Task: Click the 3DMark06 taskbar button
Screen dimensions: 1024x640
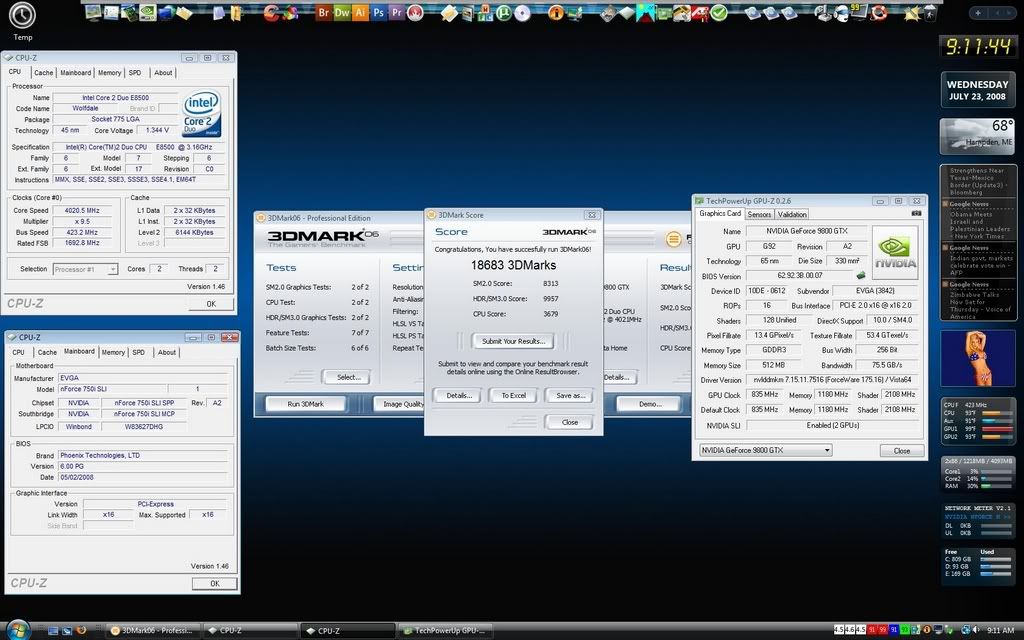Action: coord(154,630)
